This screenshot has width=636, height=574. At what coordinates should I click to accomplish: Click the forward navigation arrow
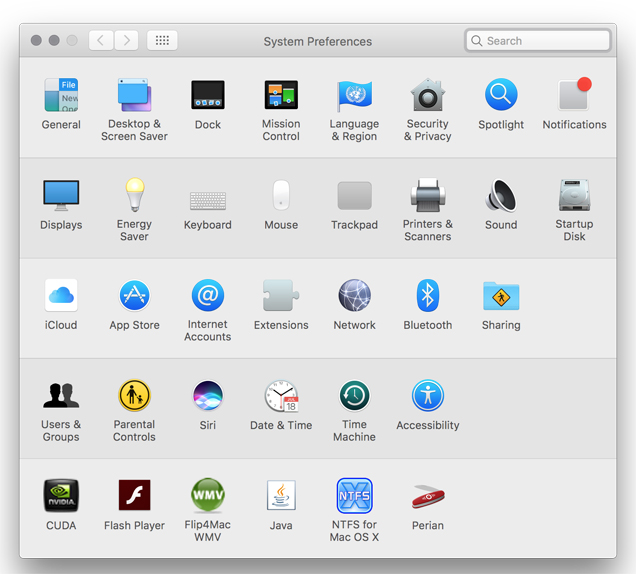[126, 40]
